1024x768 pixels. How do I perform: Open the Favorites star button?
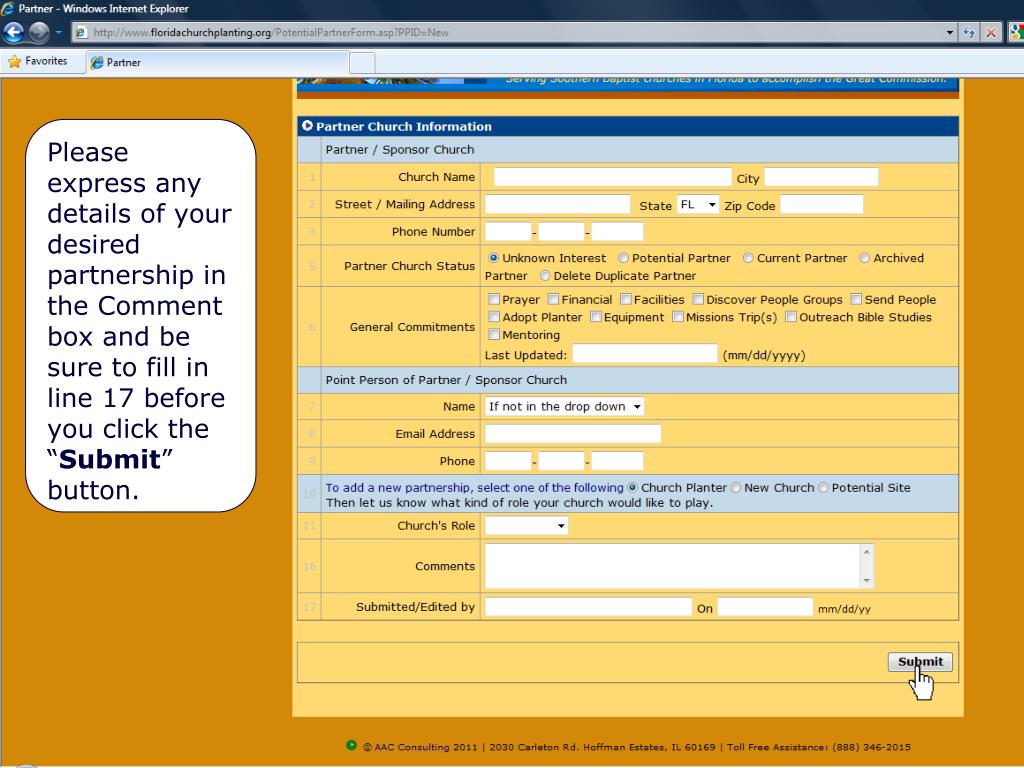click(38, 61)
